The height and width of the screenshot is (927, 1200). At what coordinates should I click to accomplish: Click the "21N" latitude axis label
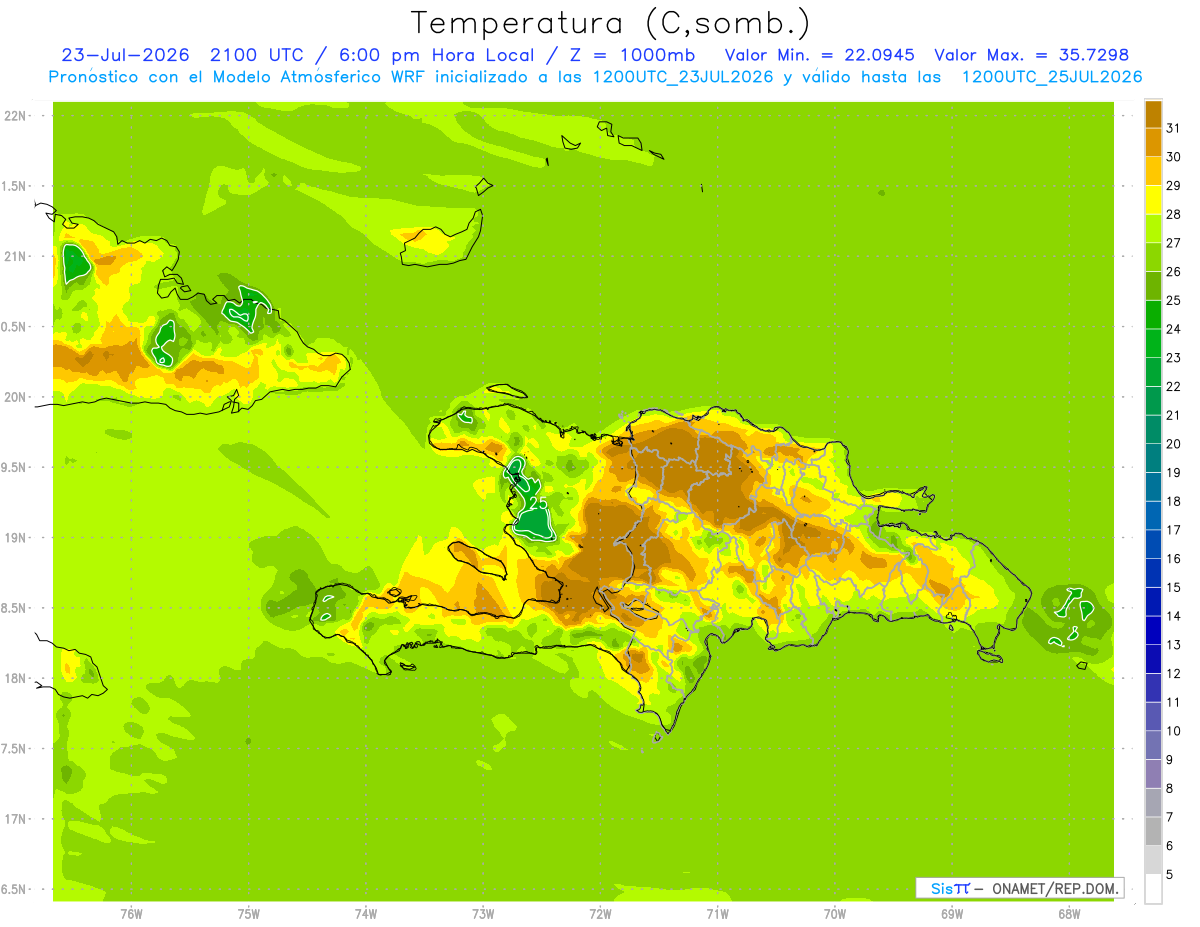click(14, 256)
